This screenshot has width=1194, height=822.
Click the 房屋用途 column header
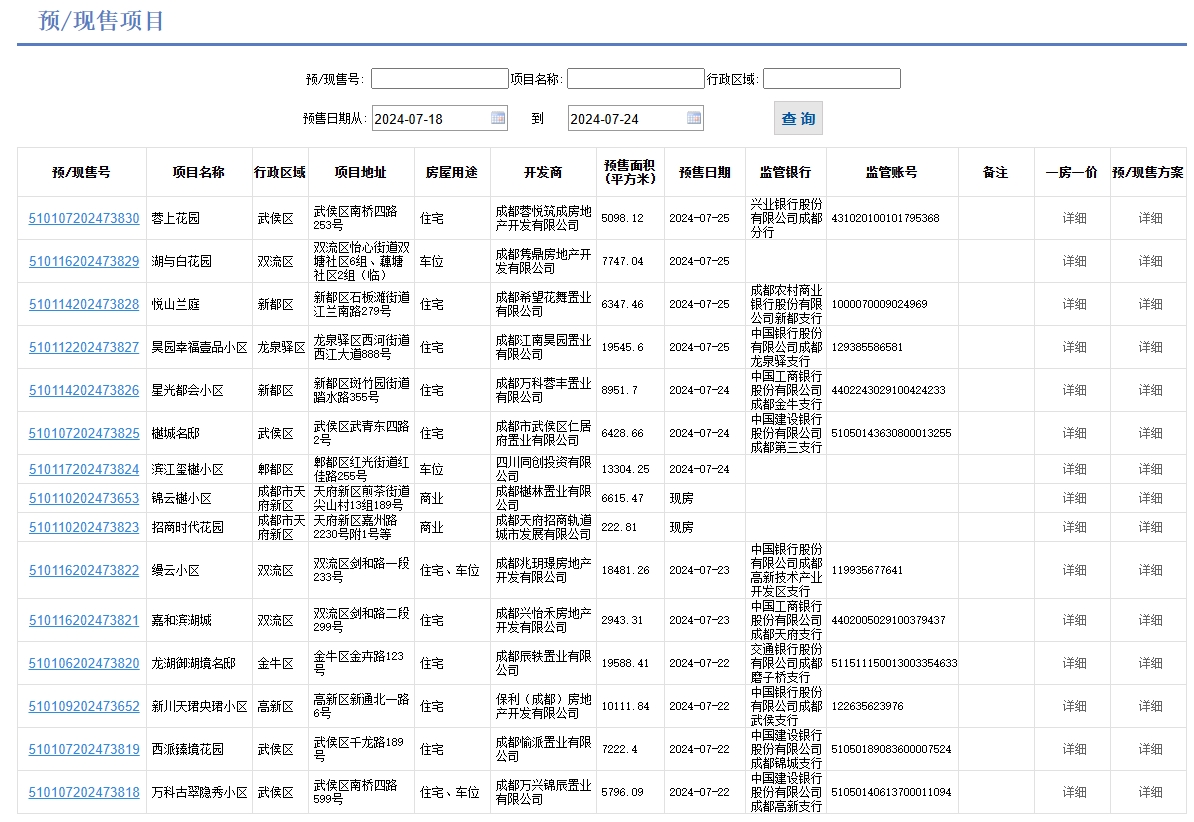(x=452, y=173)
